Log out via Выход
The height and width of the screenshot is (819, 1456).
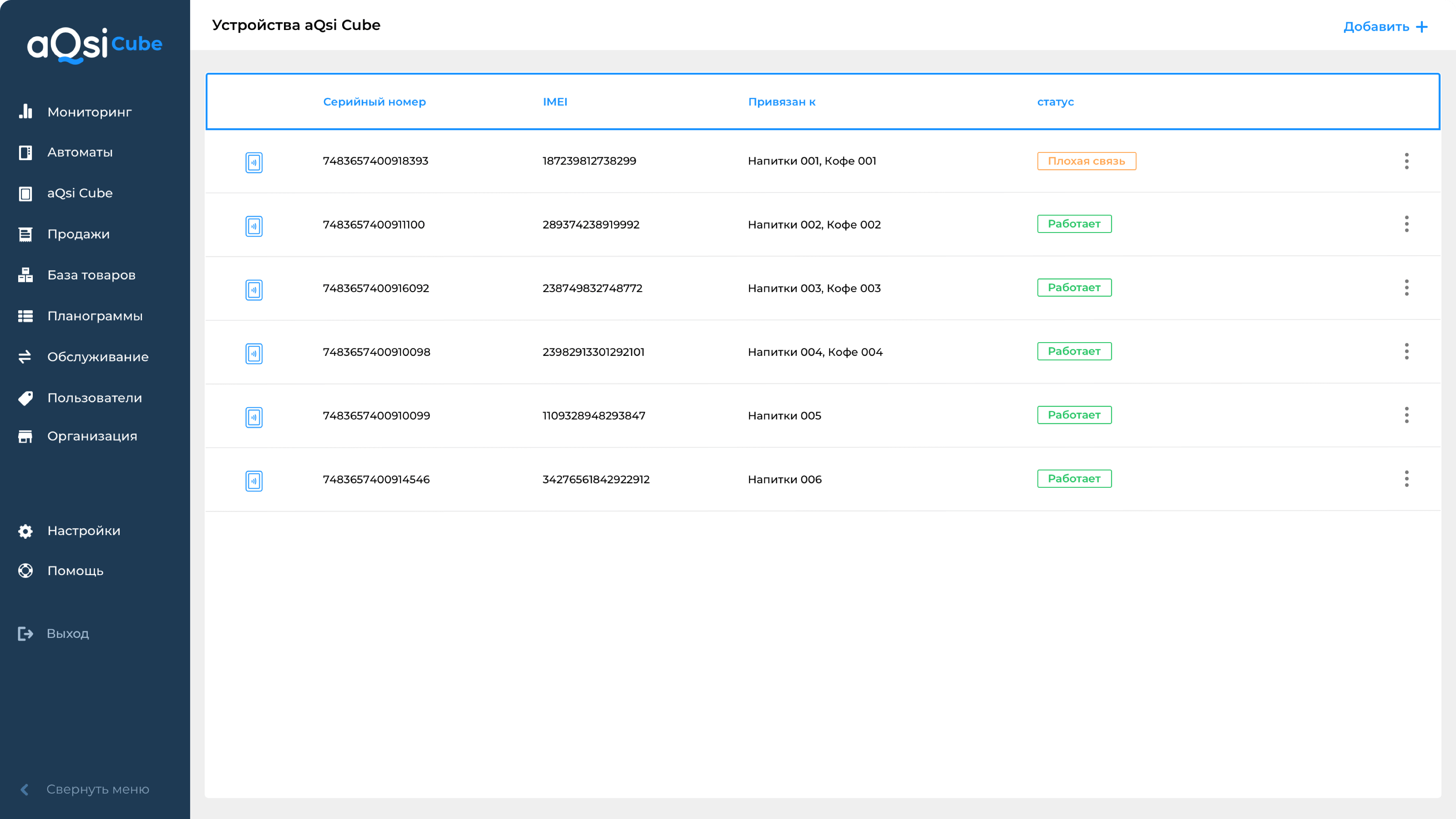point(68,634)
